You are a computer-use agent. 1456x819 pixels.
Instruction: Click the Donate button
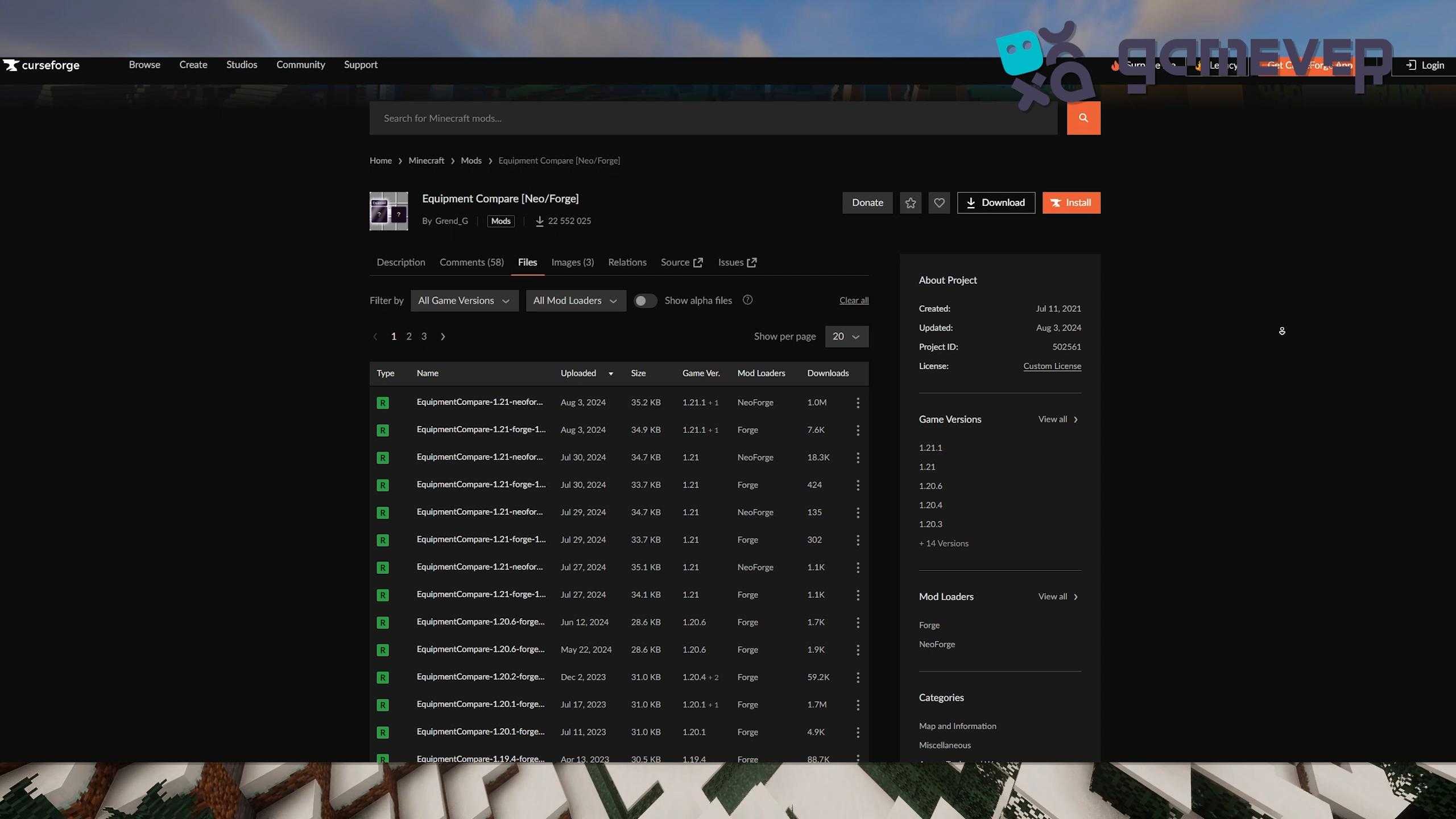(x=867, y=202)
